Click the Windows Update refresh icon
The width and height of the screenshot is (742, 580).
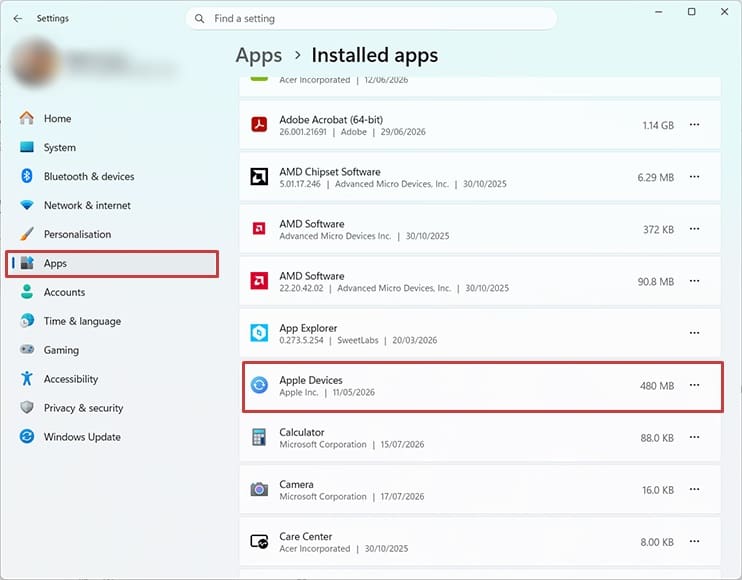coord(27,436)
